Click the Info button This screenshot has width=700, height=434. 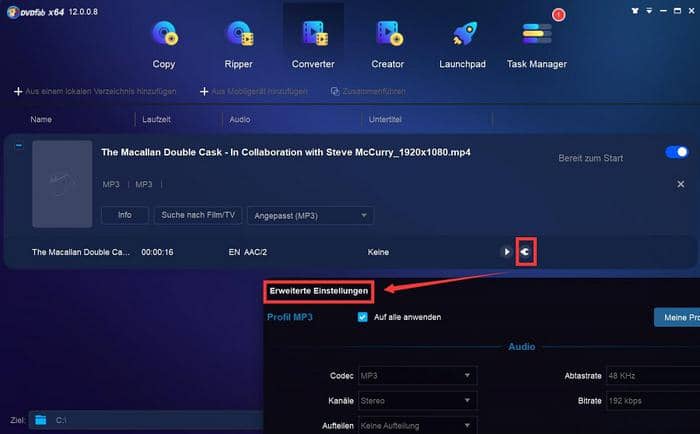click(124, 215)
